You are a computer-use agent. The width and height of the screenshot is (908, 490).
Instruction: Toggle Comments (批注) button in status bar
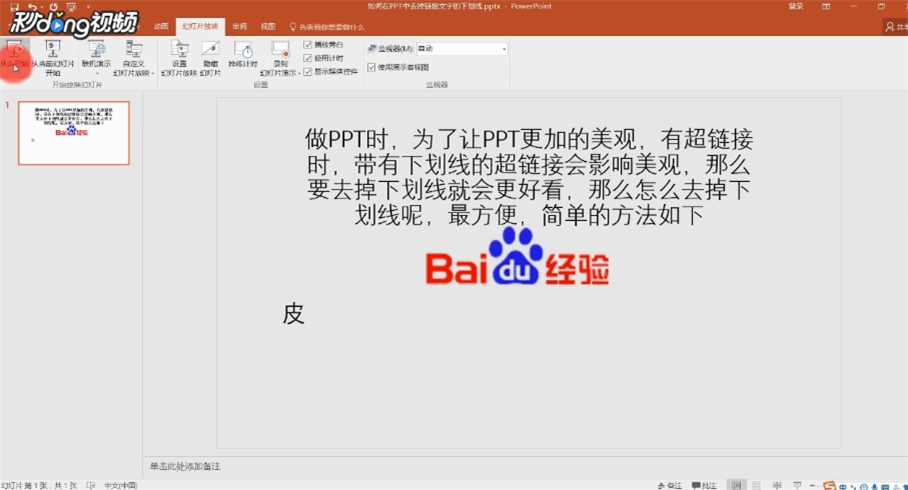click(704, 485)
